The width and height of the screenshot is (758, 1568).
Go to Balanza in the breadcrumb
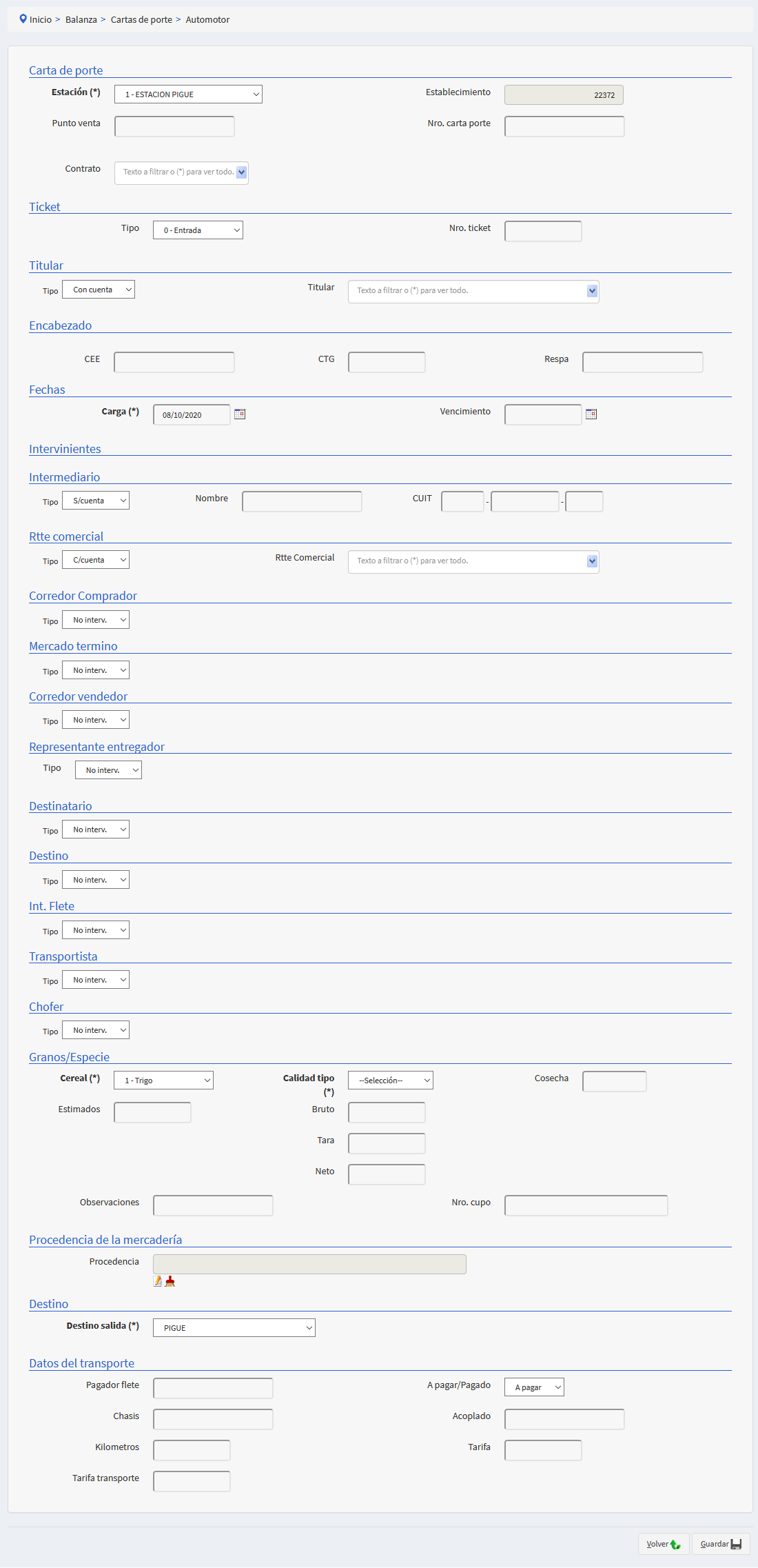point(81,19)
